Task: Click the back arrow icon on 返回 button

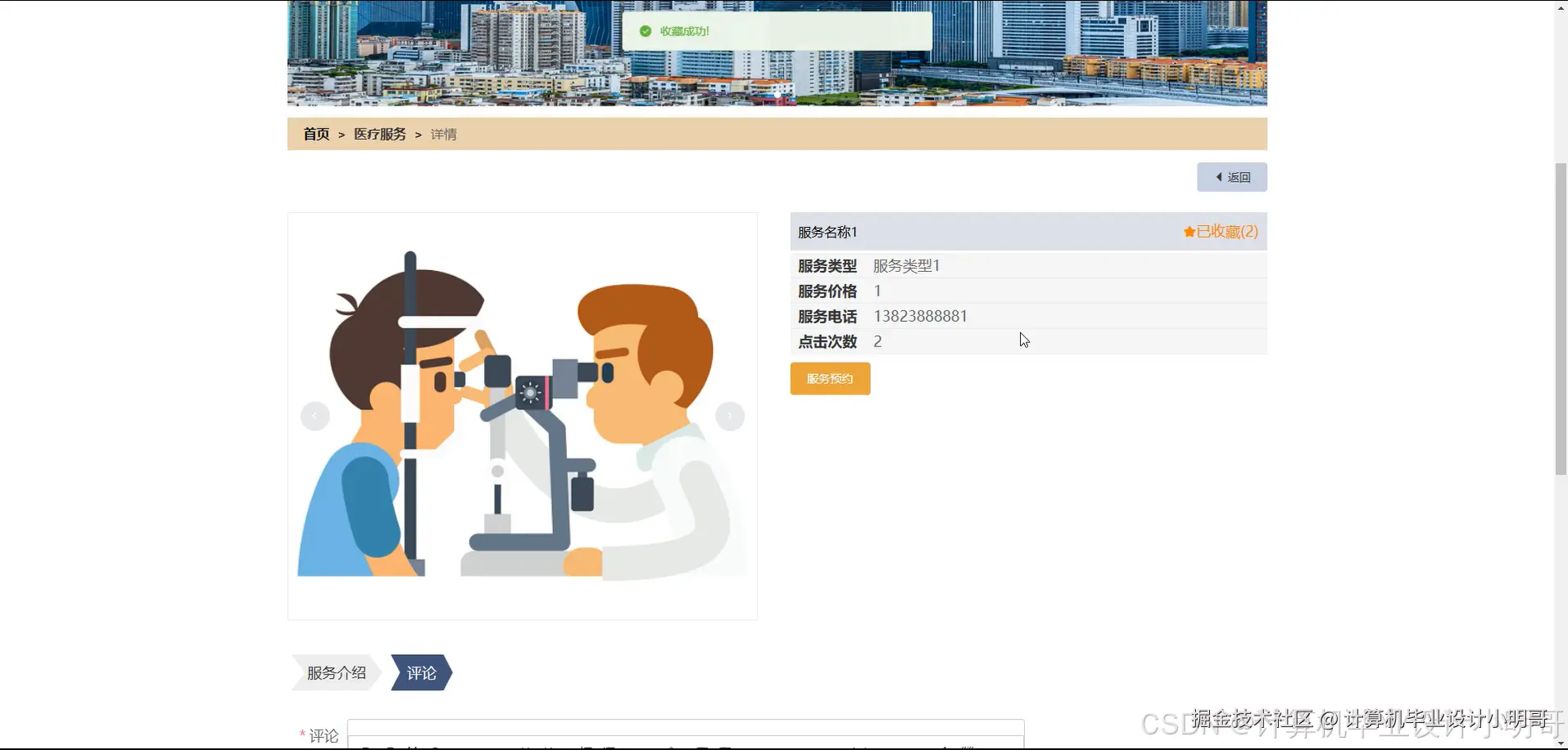Action: click(1218, 177)
